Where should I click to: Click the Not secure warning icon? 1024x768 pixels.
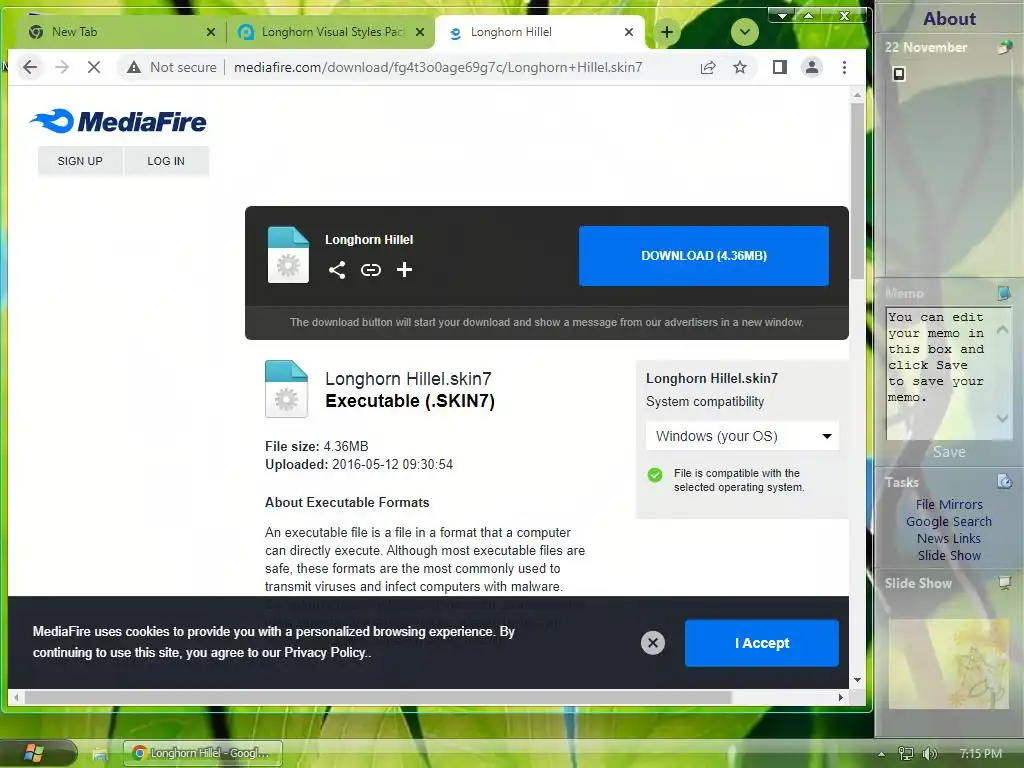coord(134,67)
